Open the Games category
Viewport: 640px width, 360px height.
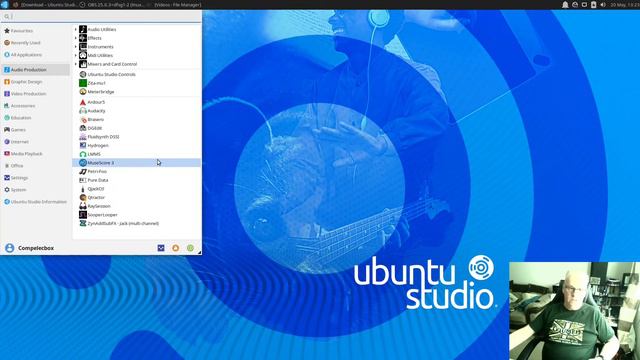tap(36, 129)
